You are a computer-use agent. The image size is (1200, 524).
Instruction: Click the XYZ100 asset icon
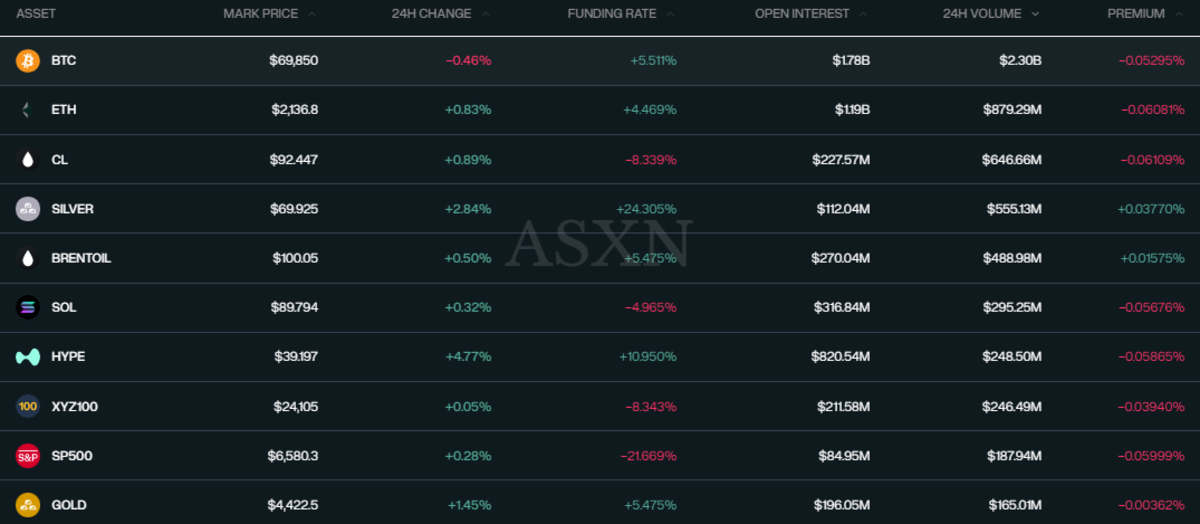pos(28,407)
